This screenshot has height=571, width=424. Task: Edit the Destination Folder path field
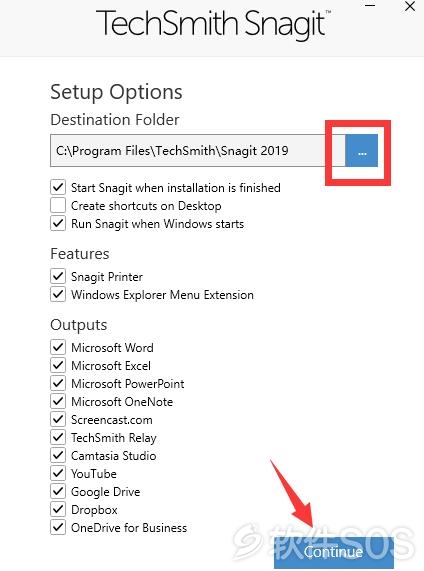(197, 151)
